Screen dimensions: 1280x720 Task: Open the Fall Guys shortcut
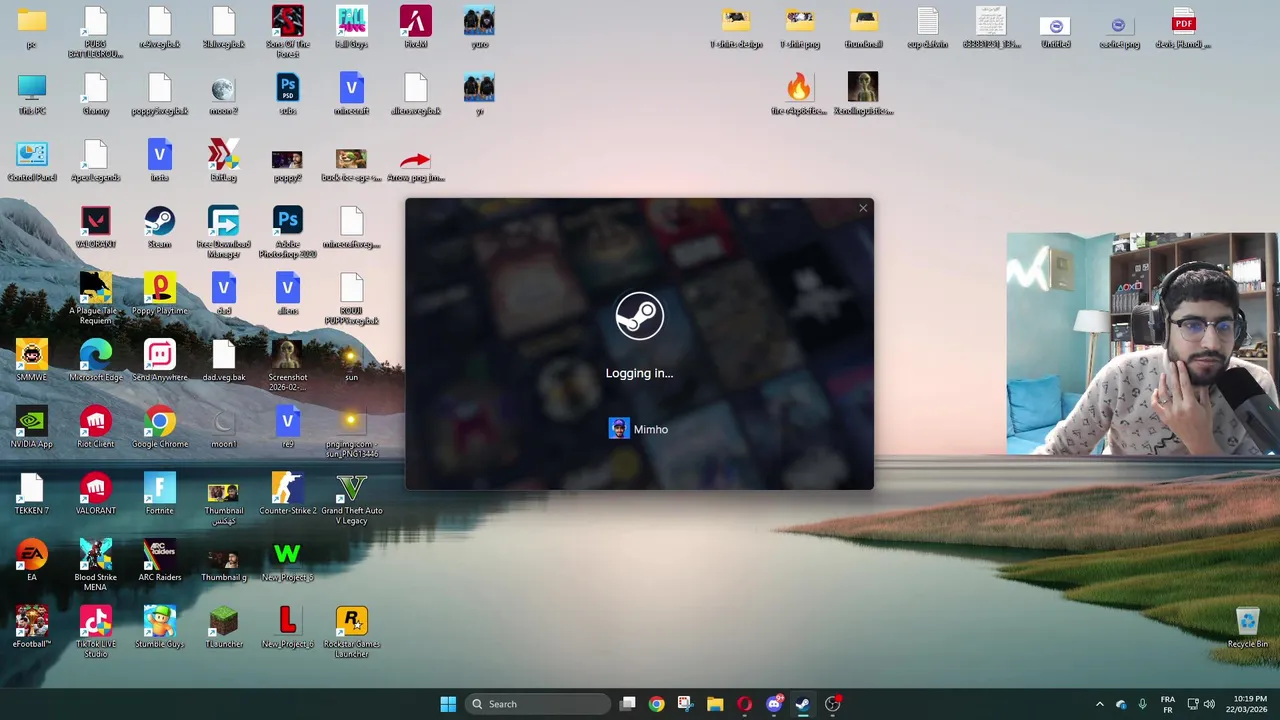click(x=351, y=27)
